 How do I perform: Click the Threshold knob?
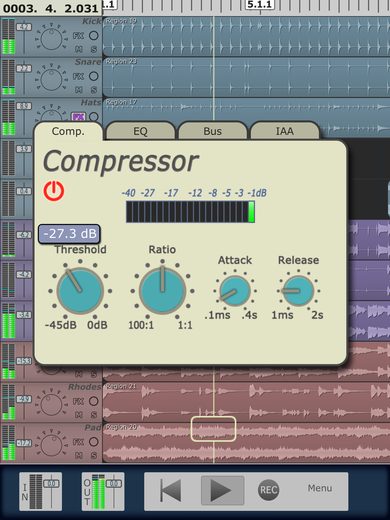[x=80, y=291]
